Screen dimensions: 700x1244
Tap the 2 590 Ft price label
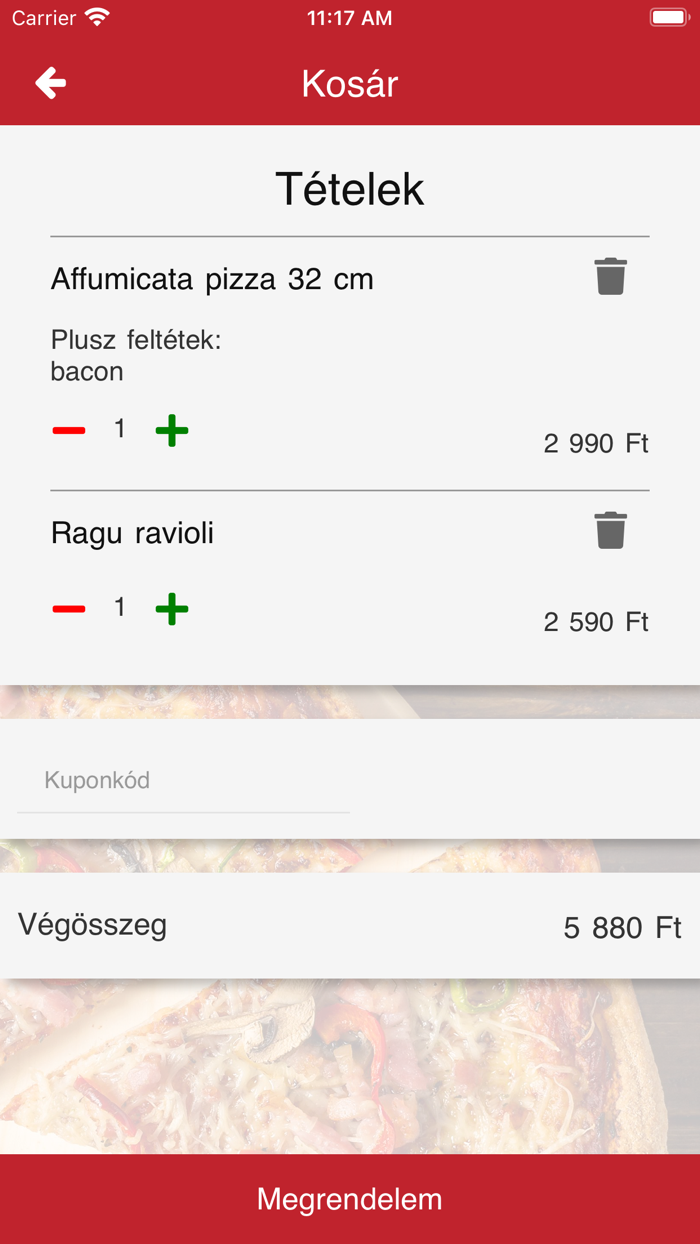(x=596, y=621)
